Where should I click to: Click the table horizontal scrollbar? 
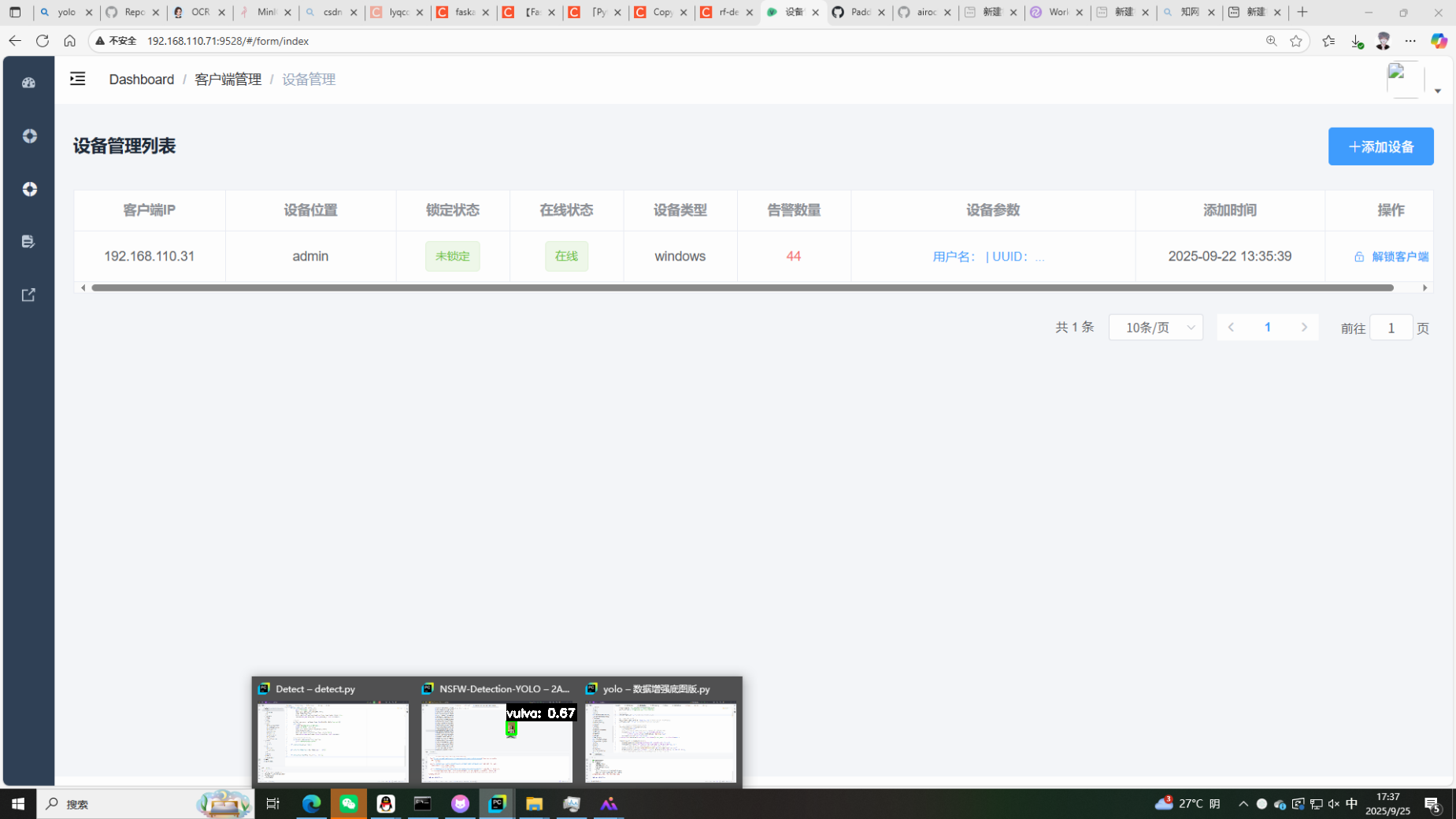coord(742,288)
